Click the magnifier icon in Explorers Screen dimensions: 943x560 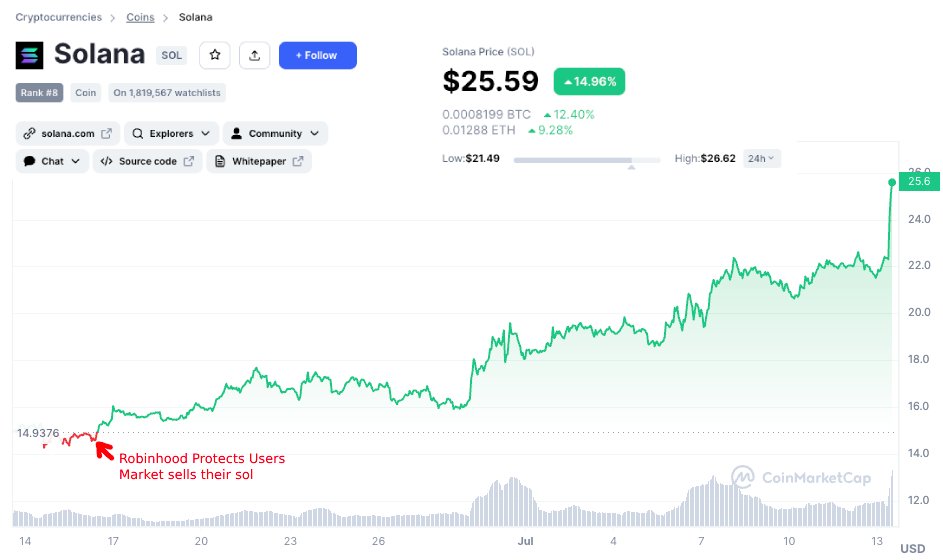point(138,134)
